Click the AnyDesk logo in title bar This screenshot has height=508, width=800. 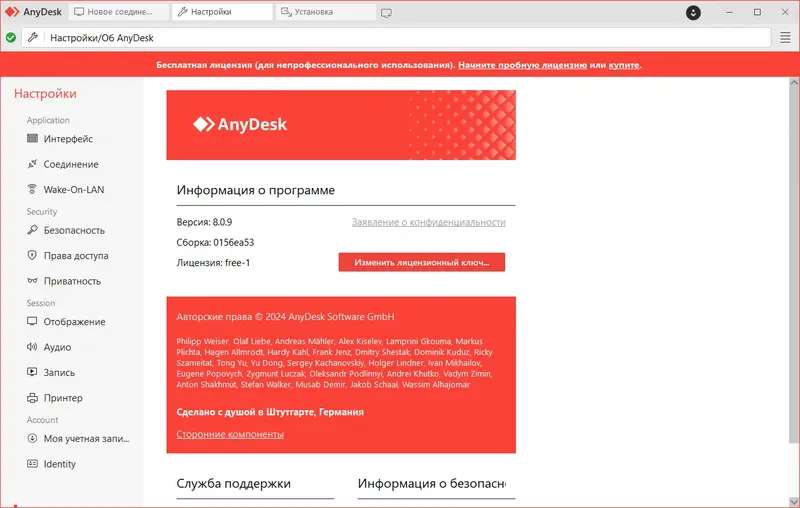pyautogui.click(x=33, y=12)
